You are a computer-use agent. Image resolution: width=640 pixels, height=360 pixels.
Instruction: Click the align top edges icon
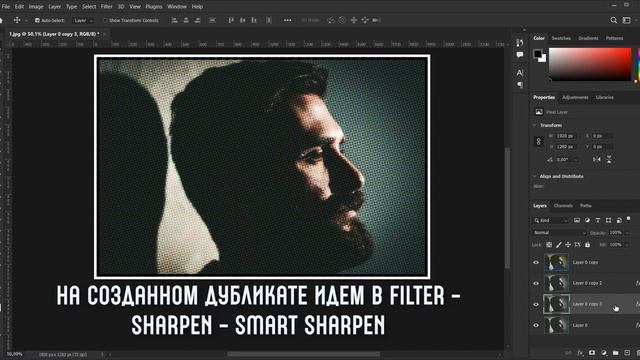click(x=231, y=20)
